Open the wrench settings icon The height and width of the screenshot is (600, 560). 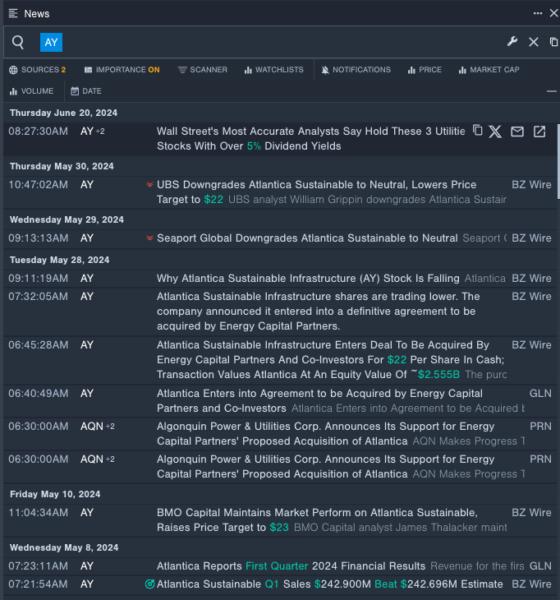click(512, 41)
